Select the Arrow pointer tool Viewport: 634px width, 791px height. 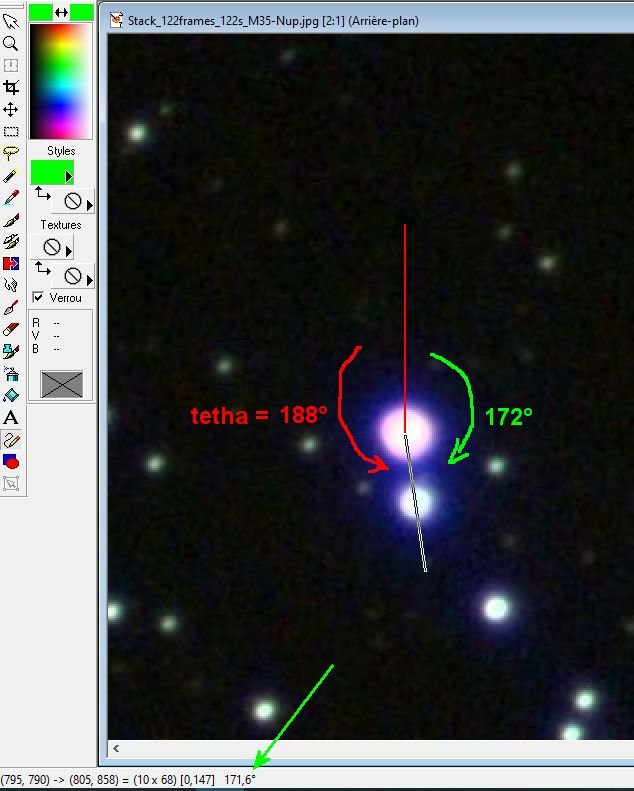coord(11,21)
